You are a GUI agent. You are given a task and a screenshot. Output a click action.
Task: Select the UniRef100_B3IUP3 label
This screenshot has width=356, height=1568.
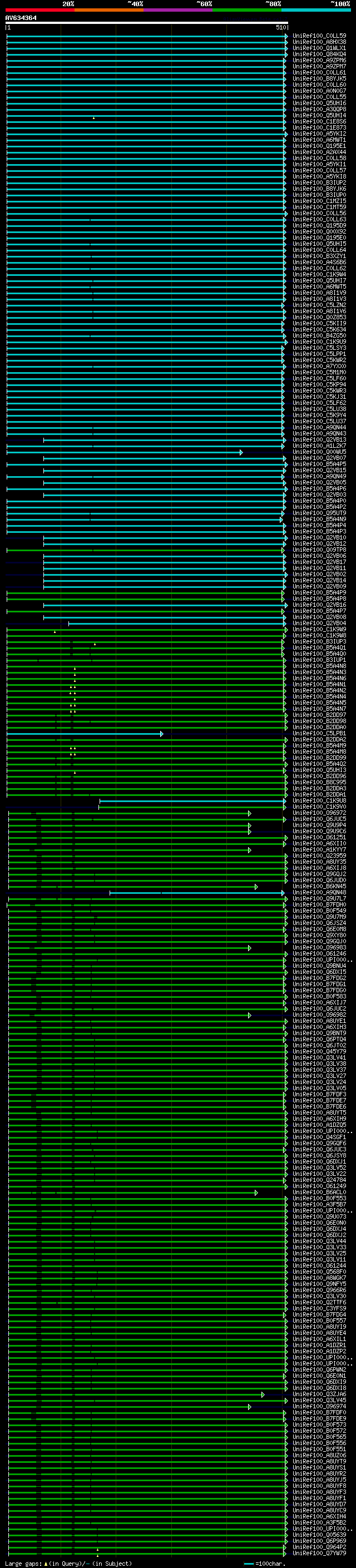tap(319, 641)
